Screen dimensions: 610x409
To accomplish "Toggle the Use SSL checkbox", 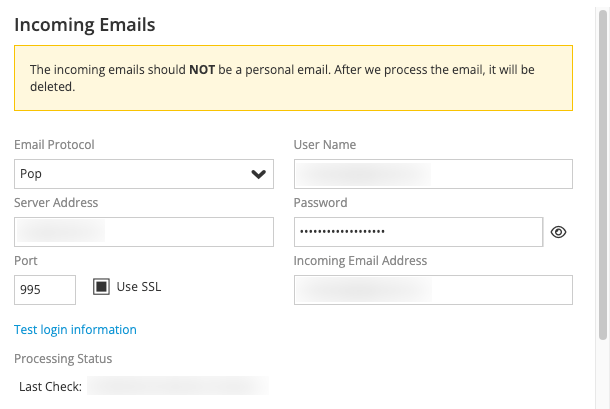I will 101,287.
